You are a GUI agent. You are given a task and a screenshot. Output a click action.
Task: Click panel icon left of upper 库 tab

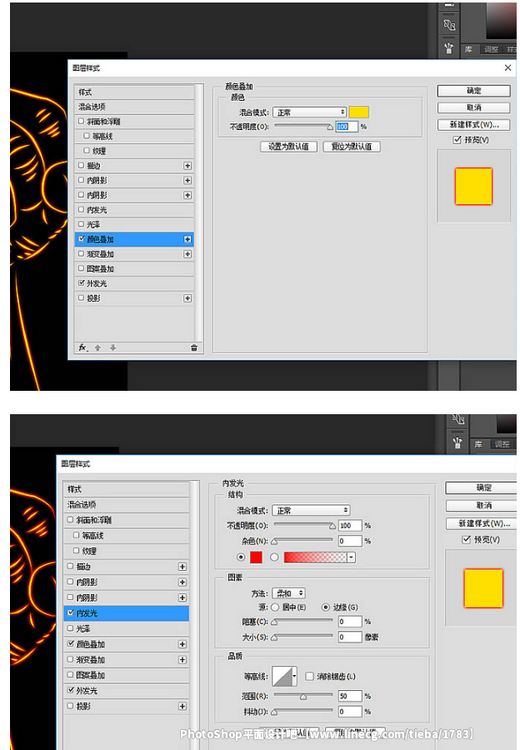click(449, 48)
